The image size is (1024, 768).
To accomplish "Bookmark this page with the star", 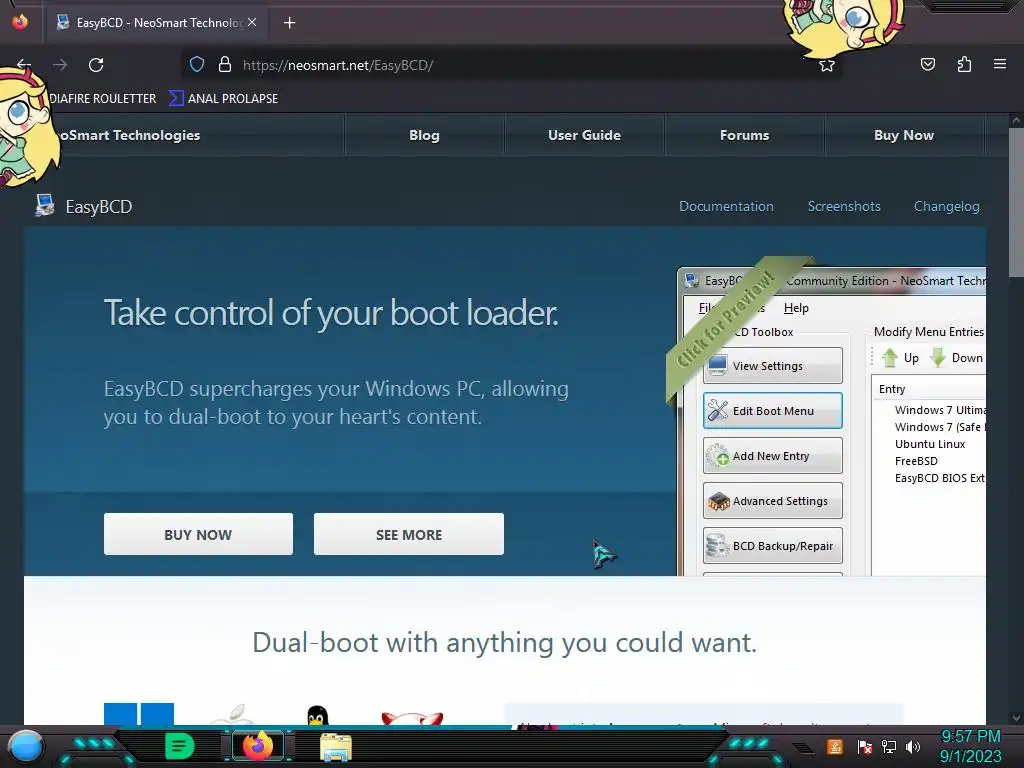I will [827, 65].
